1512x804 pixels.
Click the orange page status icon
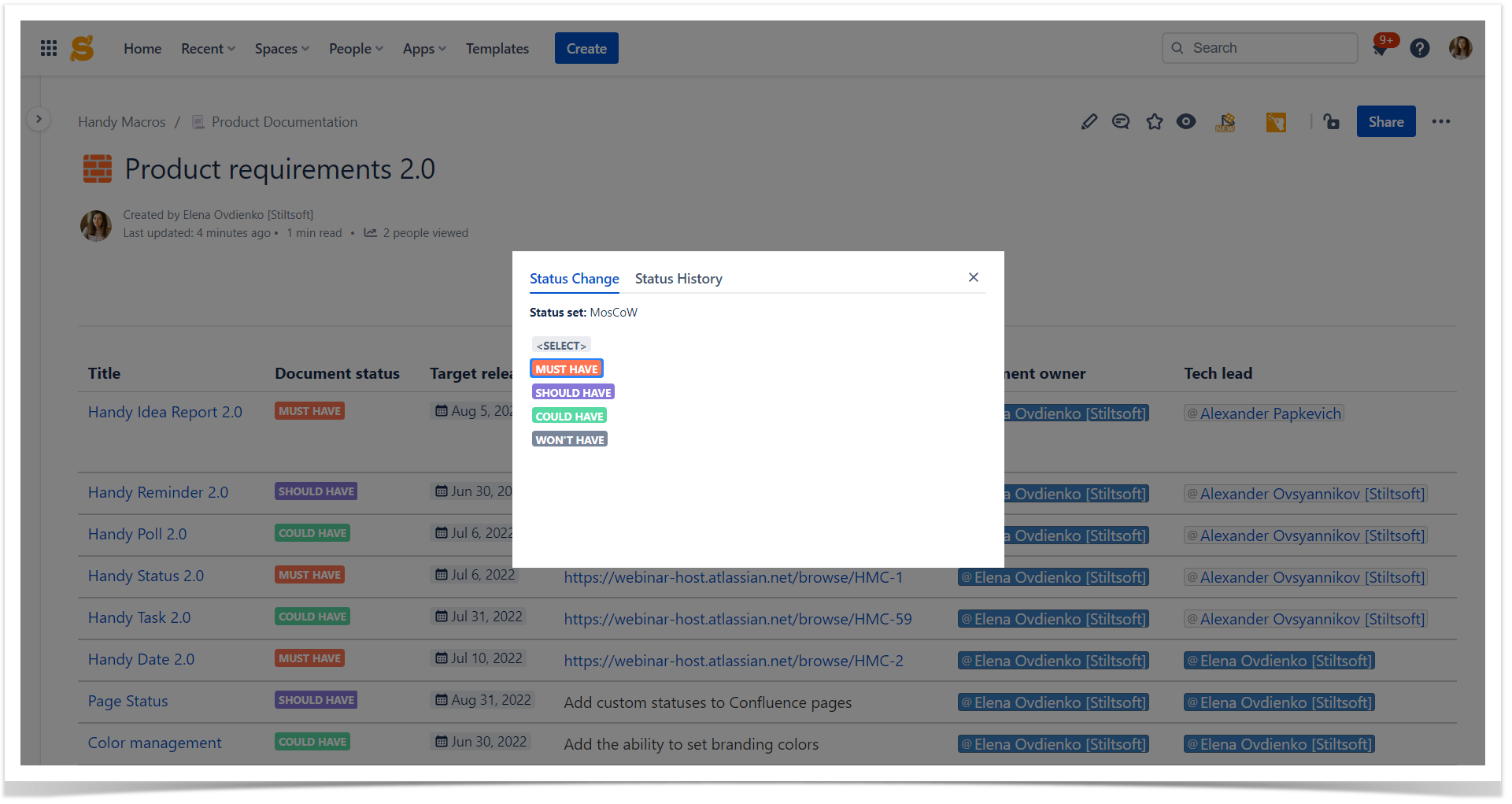[1276, 122]
